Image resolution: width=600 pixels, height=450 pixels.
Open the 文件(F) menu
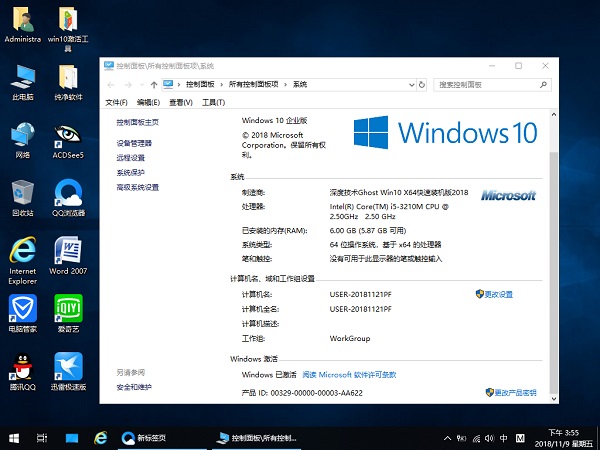(x=116, y=102)
